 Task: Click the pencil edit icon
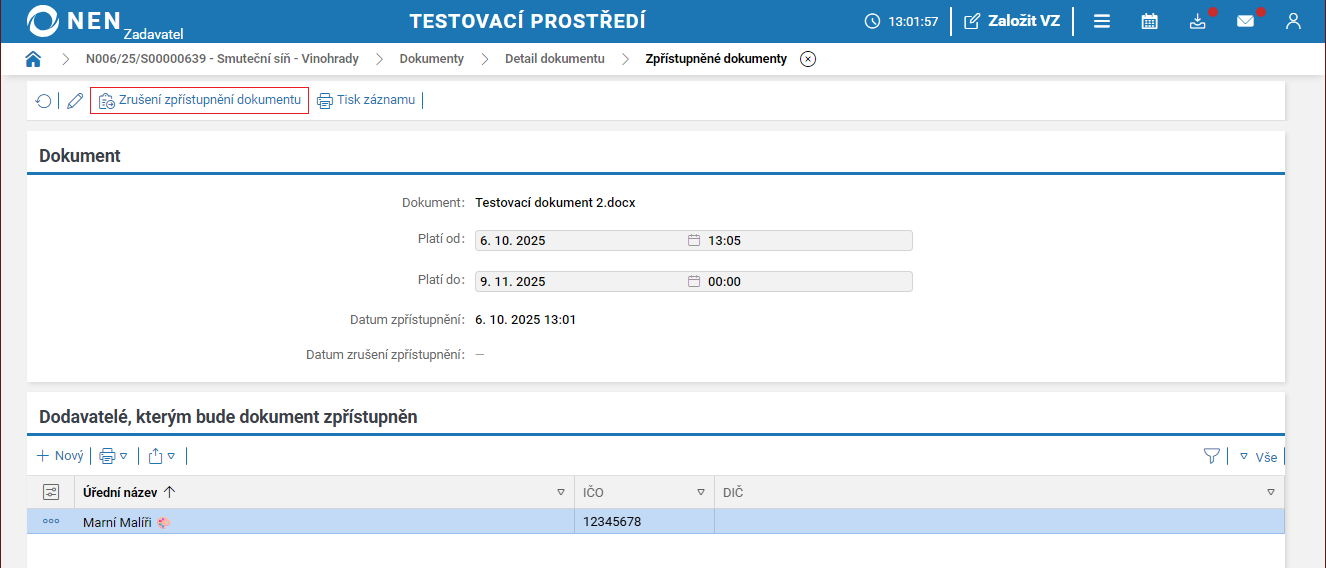75,101
